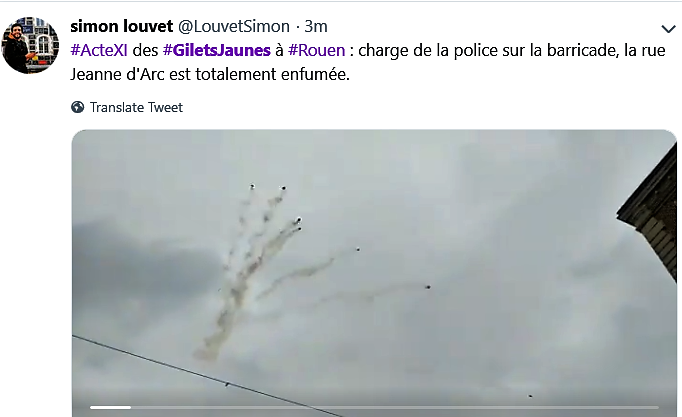Seek to the middle of the video progress bar
682x417 pixels.
click(374, 407)
